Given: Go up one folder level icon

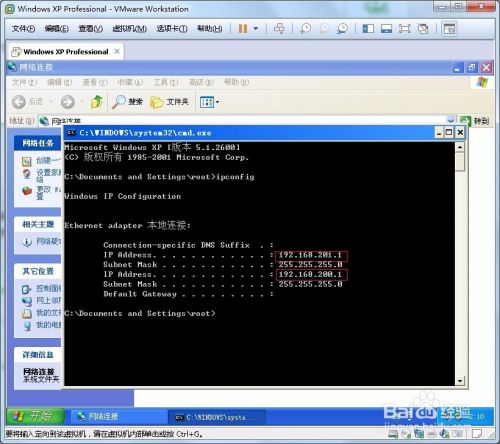Looking at the screenshot, I should click(97, 102).
